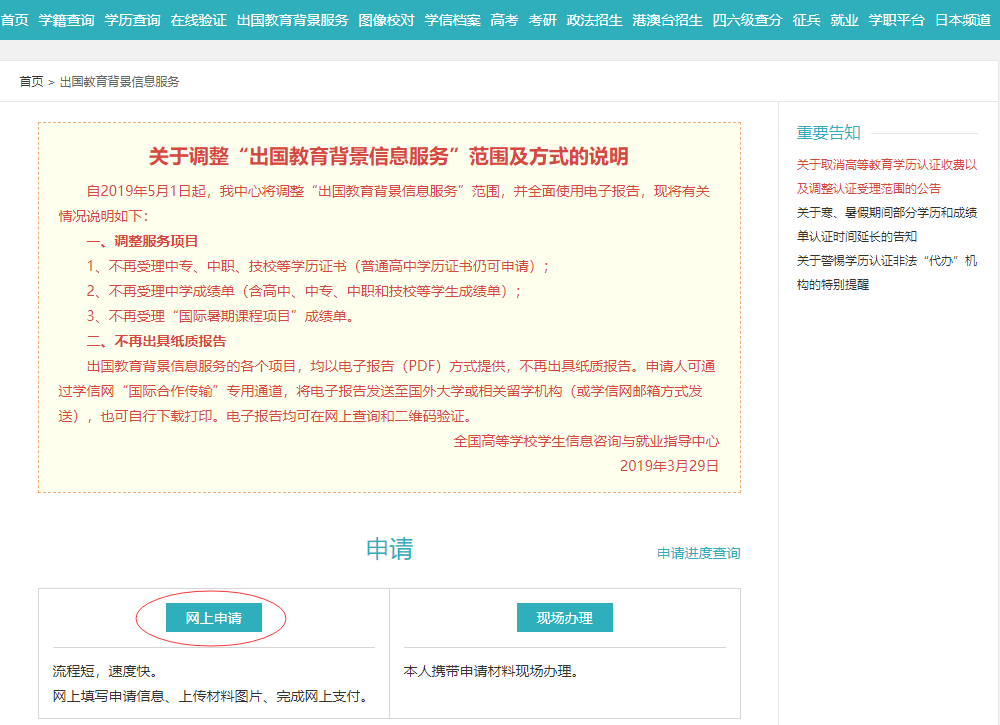The image size is (1000, 725).
Task: Click the heading 一、调整服务项目
Action: tap(142, 241)
